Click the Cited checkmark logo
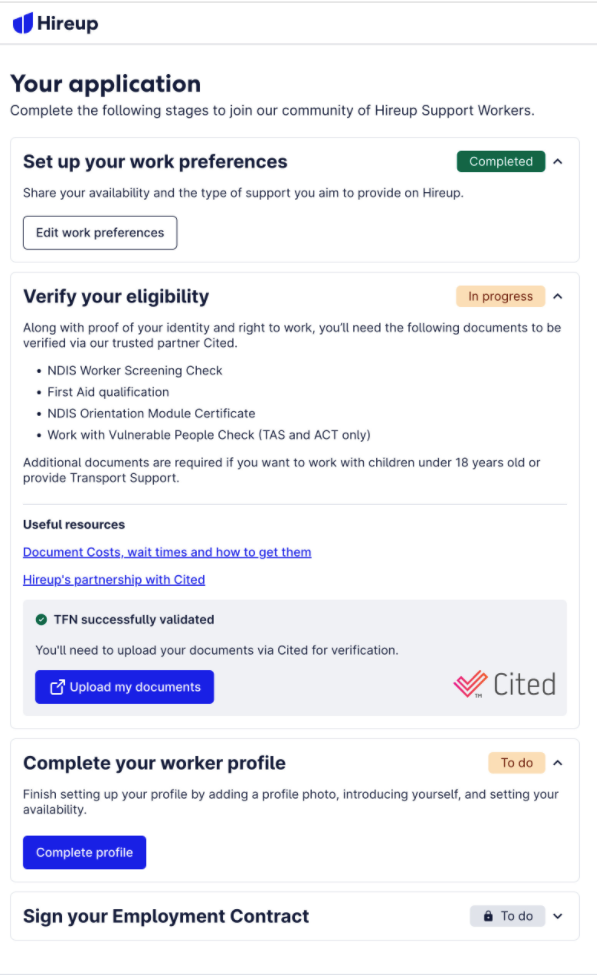This screenshot has height=975, width=597. pyautogui.click(x=470, y=684)
